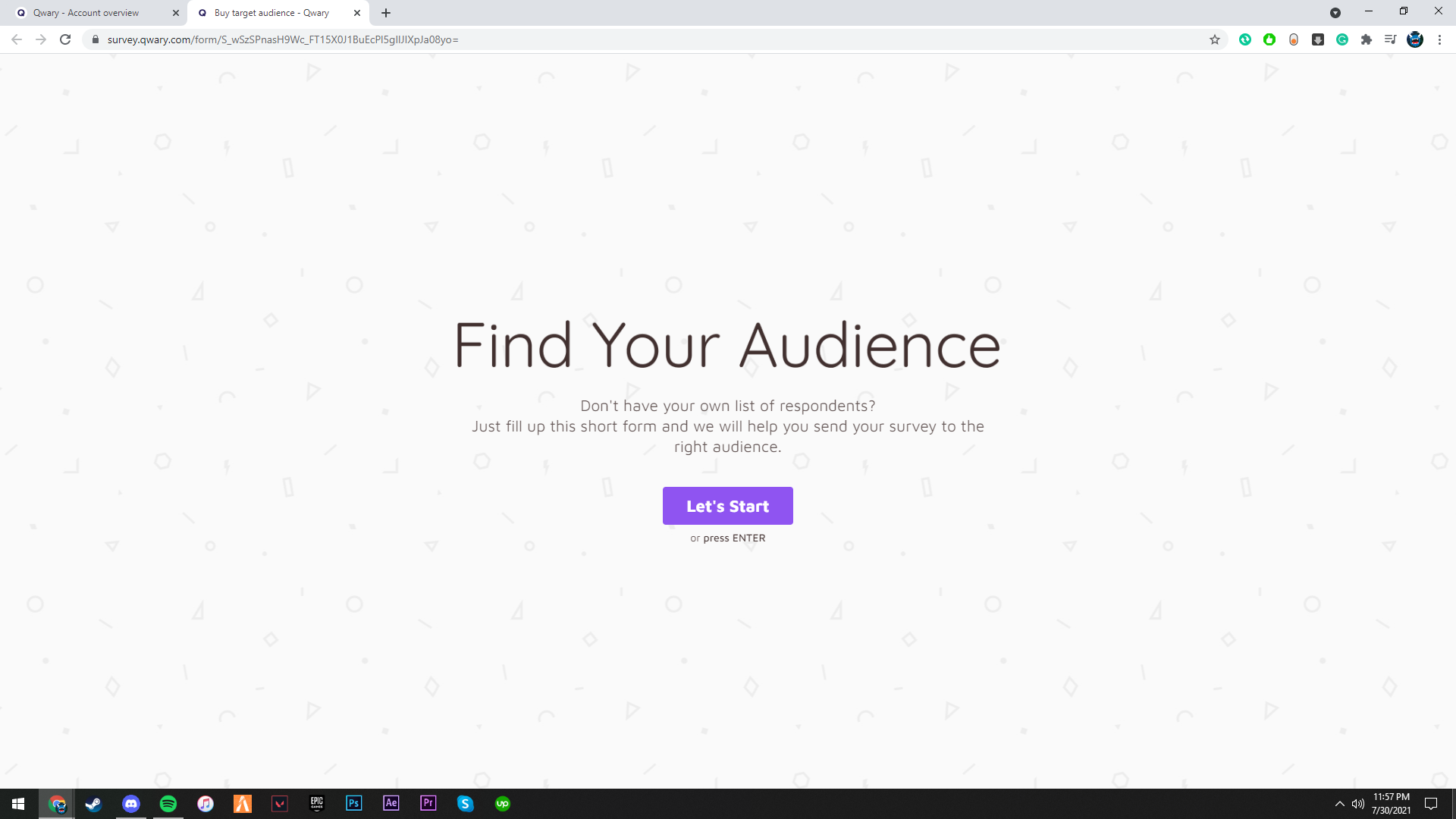Screen dimensions: 1456x819
Task: Open Steam from the taskbar
Action: coord(94,804)
